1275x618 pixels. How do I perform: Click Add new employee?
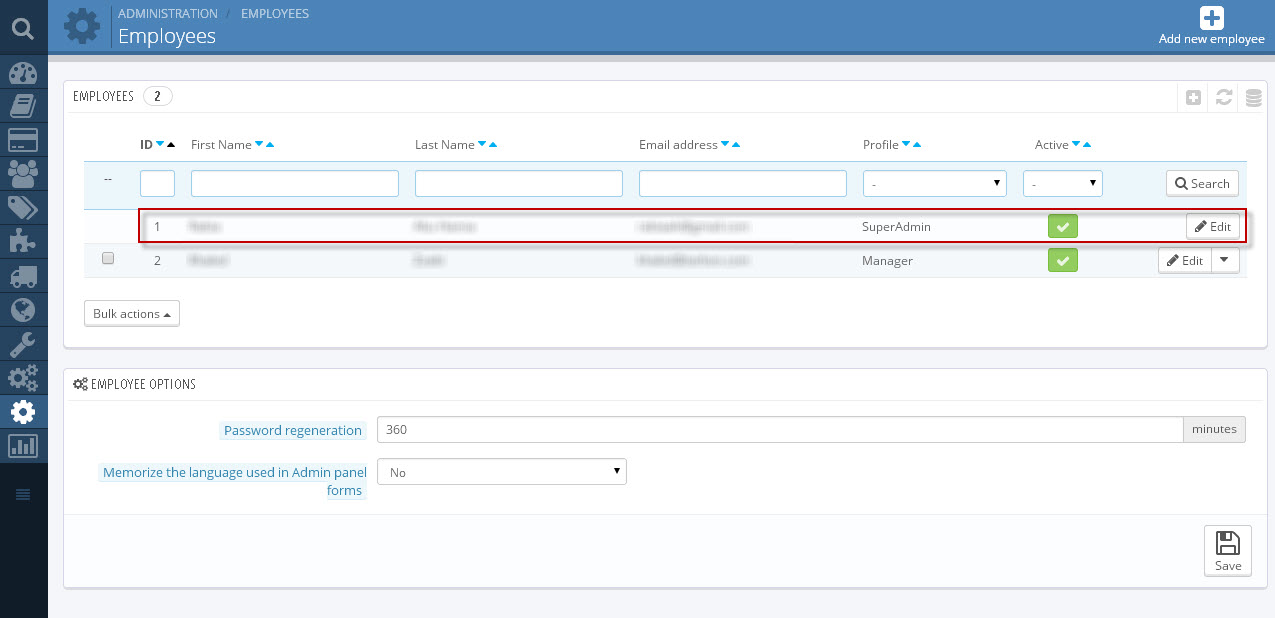[x=1212, y=26]
